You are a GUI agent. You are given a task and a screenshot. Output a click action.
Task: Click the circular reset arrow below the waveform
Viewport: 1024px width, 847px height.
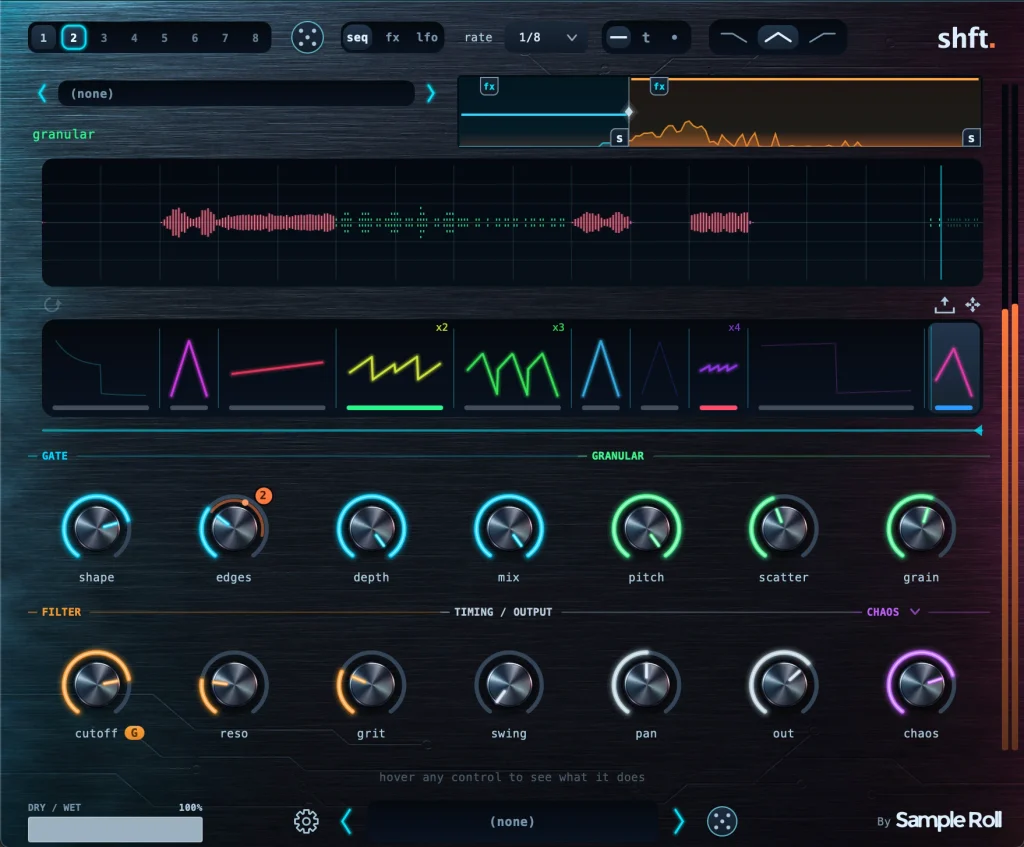[x=52, y=304]
